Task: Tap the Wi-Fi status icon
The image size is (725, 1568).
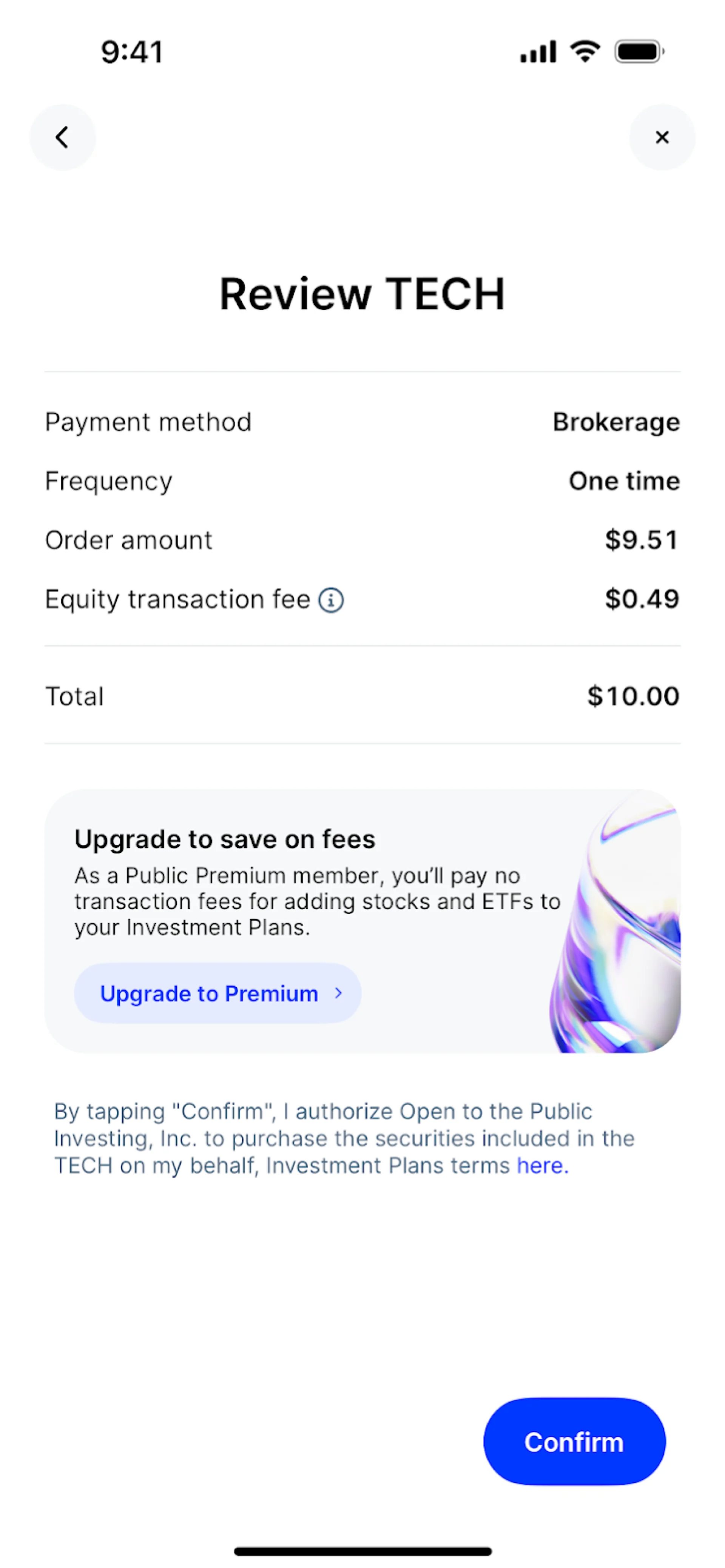Action: click(585, 51)
